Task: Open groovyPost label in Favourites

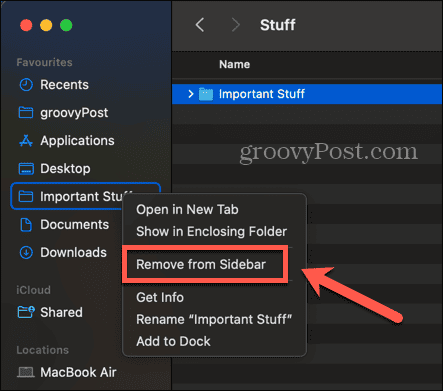Action: (74, 113)
